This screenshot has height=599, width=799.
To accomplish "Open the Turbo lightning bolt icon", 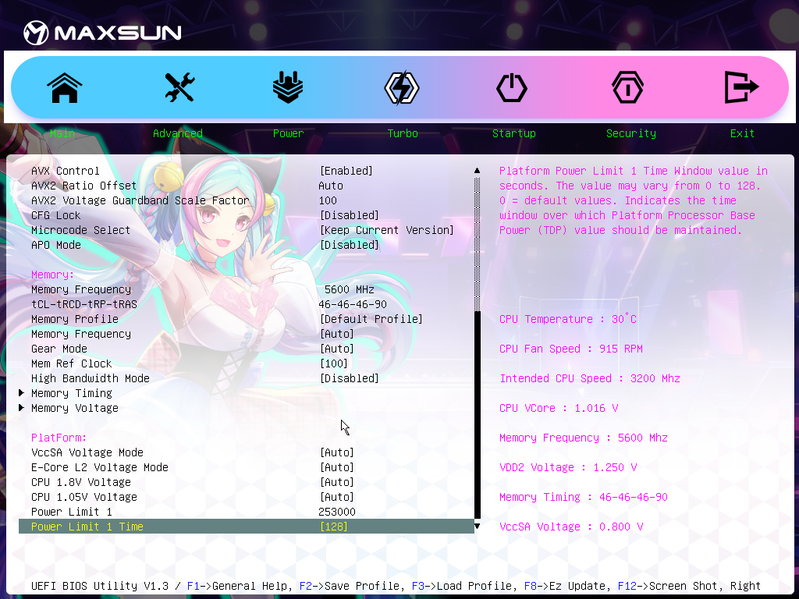I will tap(402, 88).
